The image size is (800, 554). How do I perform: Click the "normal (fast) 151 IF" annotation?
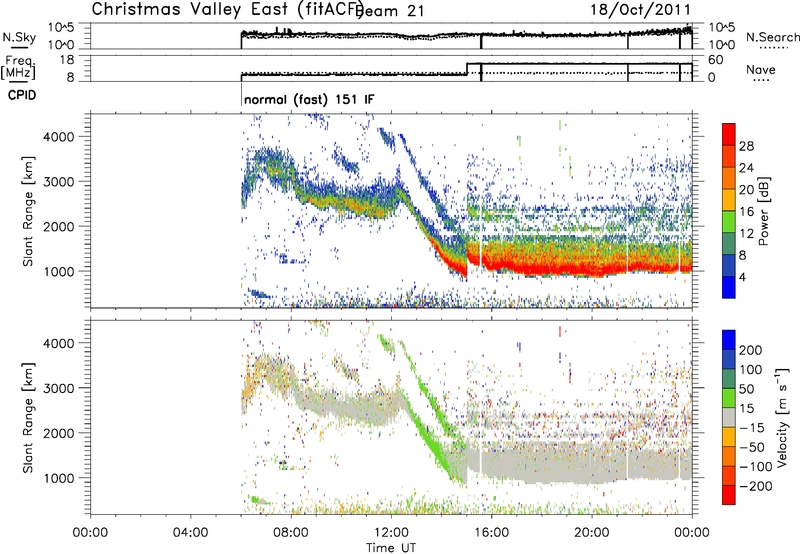[x=309, y=99]
